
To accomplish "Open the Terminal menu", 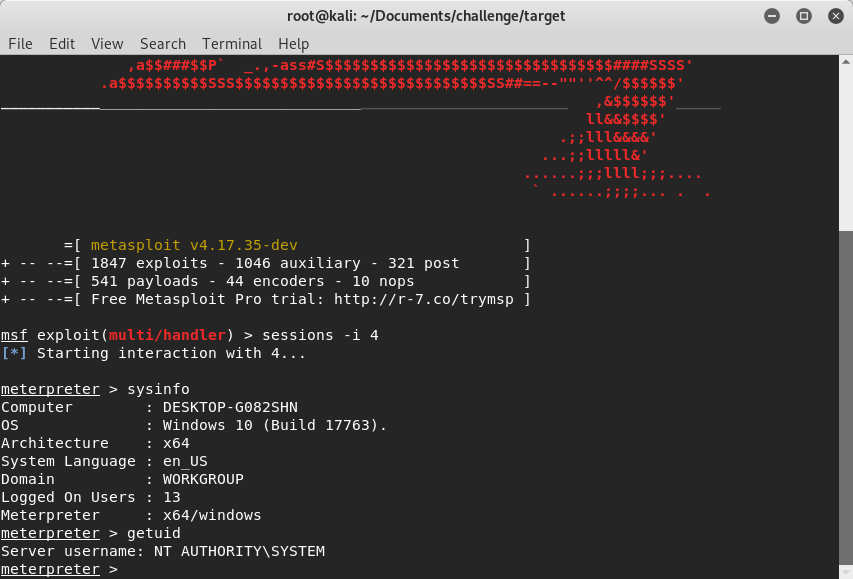I will click(232, 44).
